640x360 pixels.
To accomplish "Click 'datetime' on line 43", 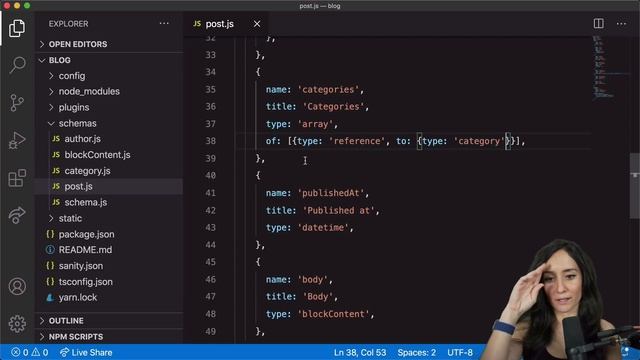I will pyautogui.click(x=323, y=228).
